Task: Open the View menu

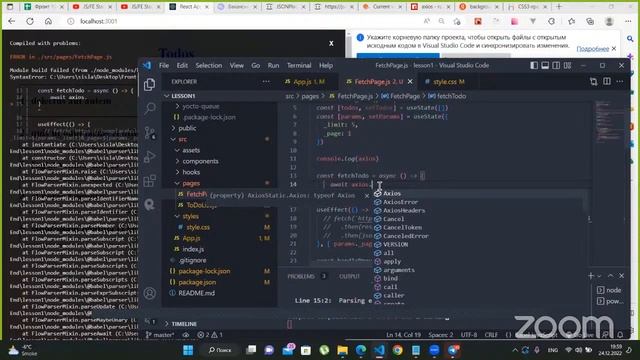Action: point(236,65)
